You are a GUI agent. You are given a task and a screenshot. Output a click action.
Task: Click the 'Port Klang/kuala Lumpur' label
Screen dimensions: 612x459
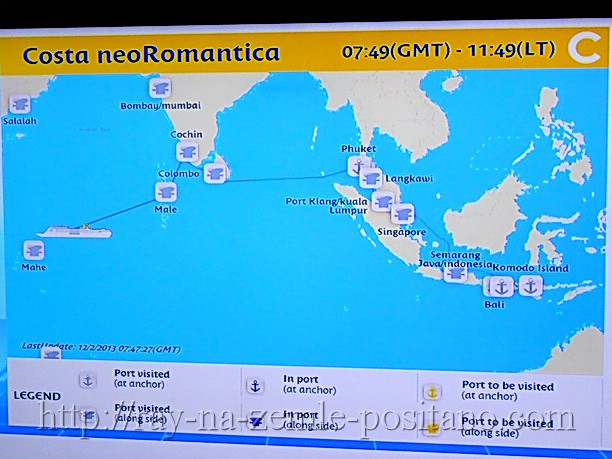[327, 206]
